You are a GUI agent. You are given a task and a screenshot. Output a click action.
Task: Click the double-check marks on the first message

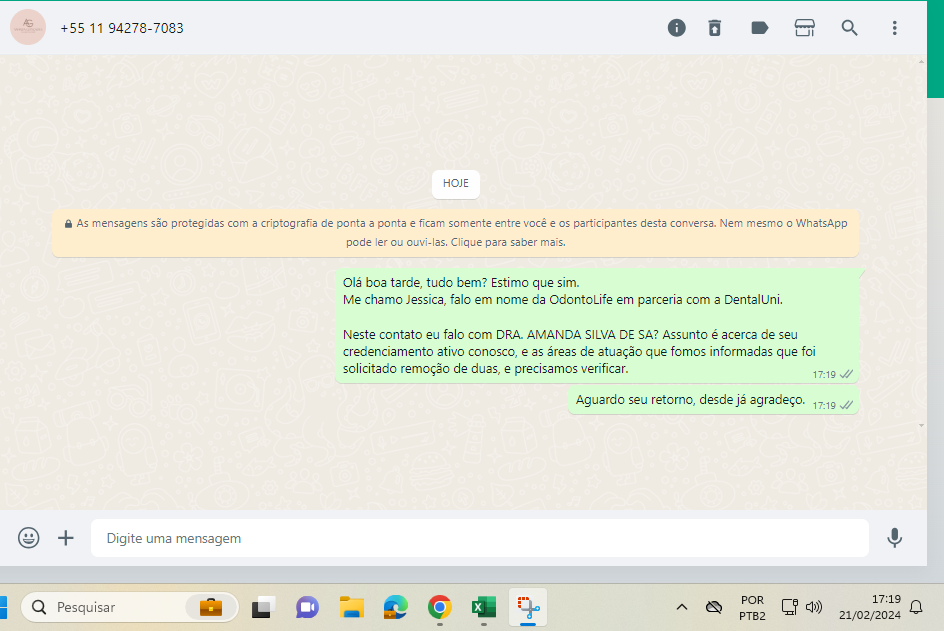tap(846, 375)
